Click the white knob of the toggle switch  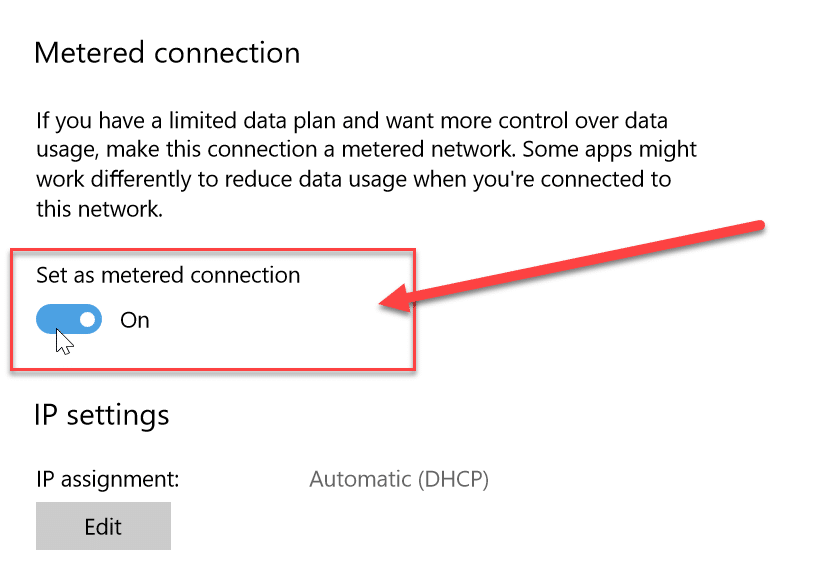pos(88,320)
